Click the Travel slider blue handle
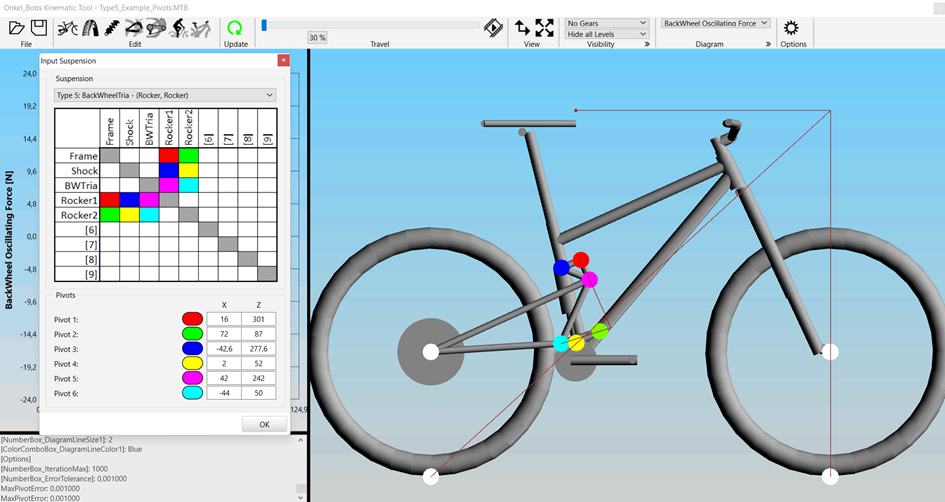 point(264,25)
